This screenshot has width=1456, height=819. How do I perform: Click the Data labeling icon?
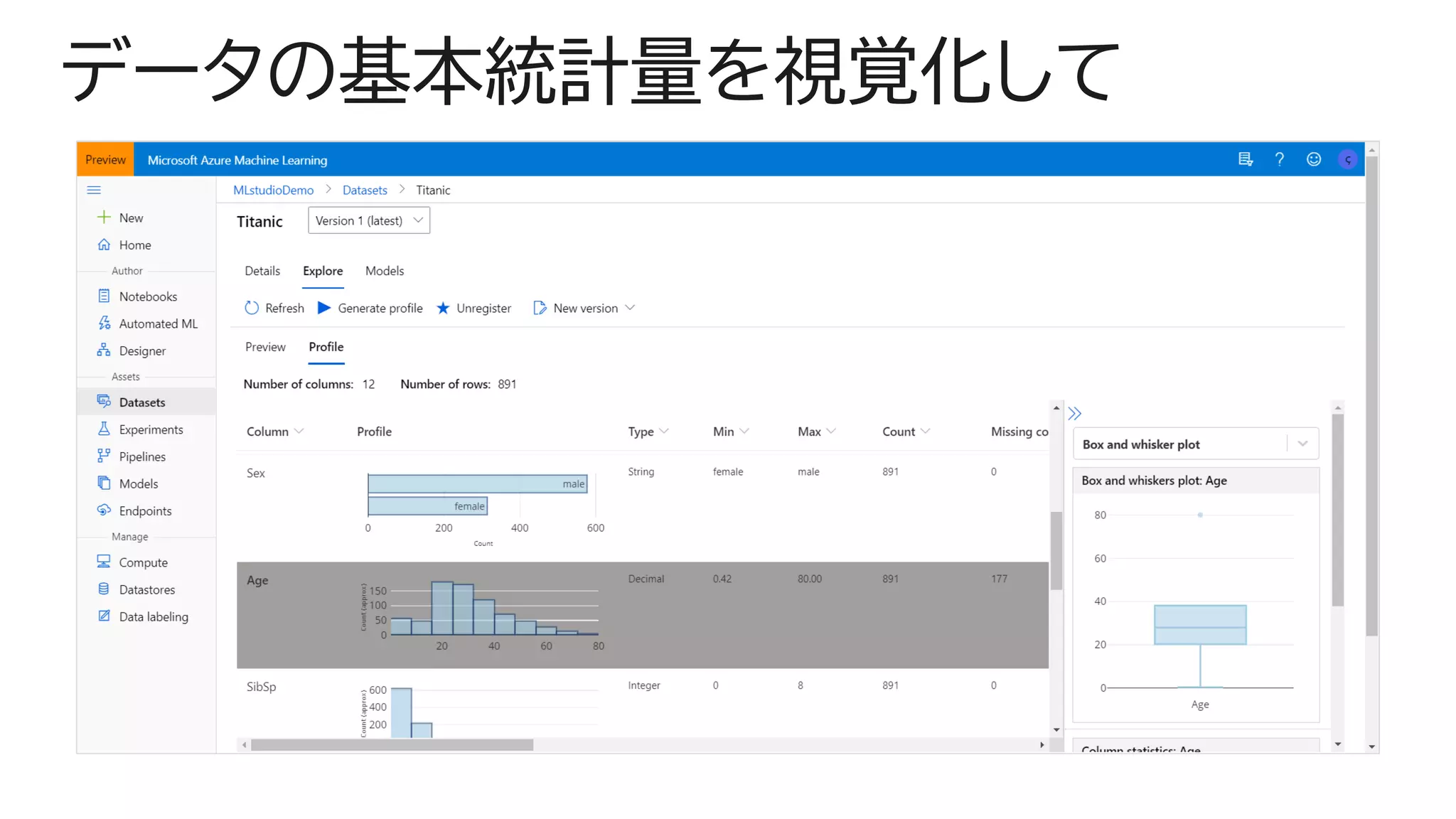[104, 616]
